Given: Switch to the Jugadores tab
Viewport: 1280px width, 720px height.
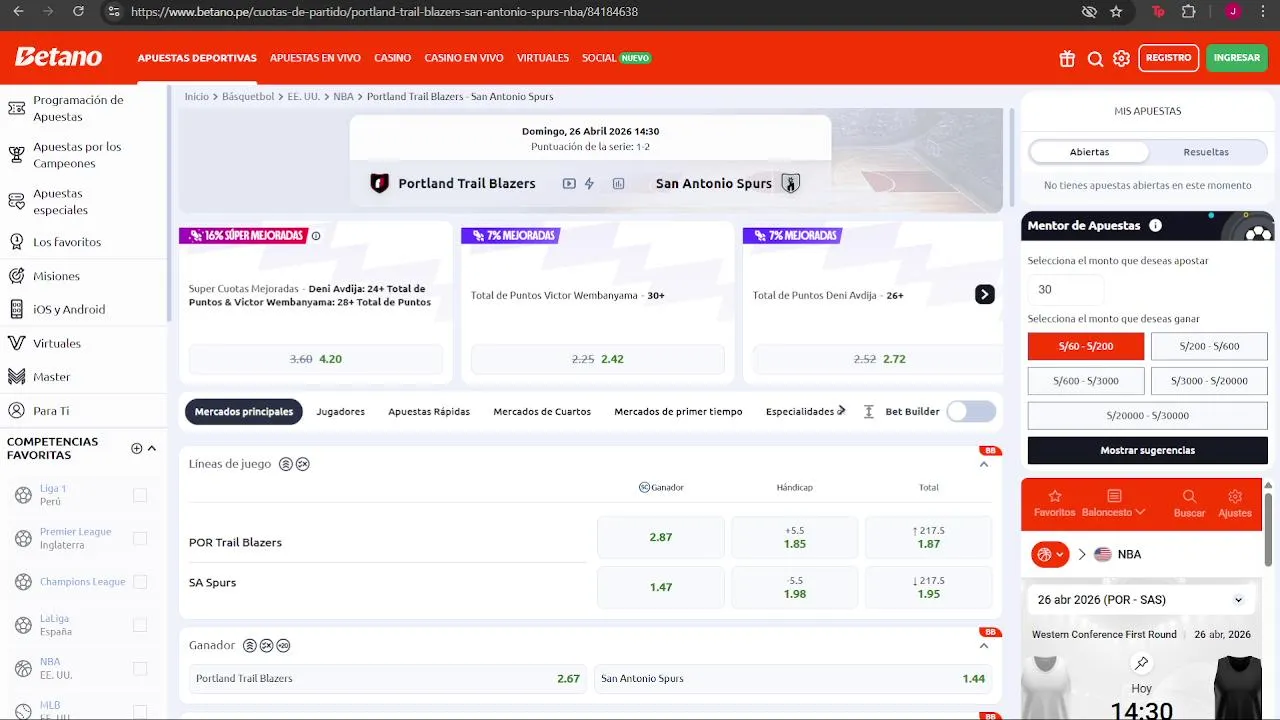Looking at the screenshot, I should (340, 411).
